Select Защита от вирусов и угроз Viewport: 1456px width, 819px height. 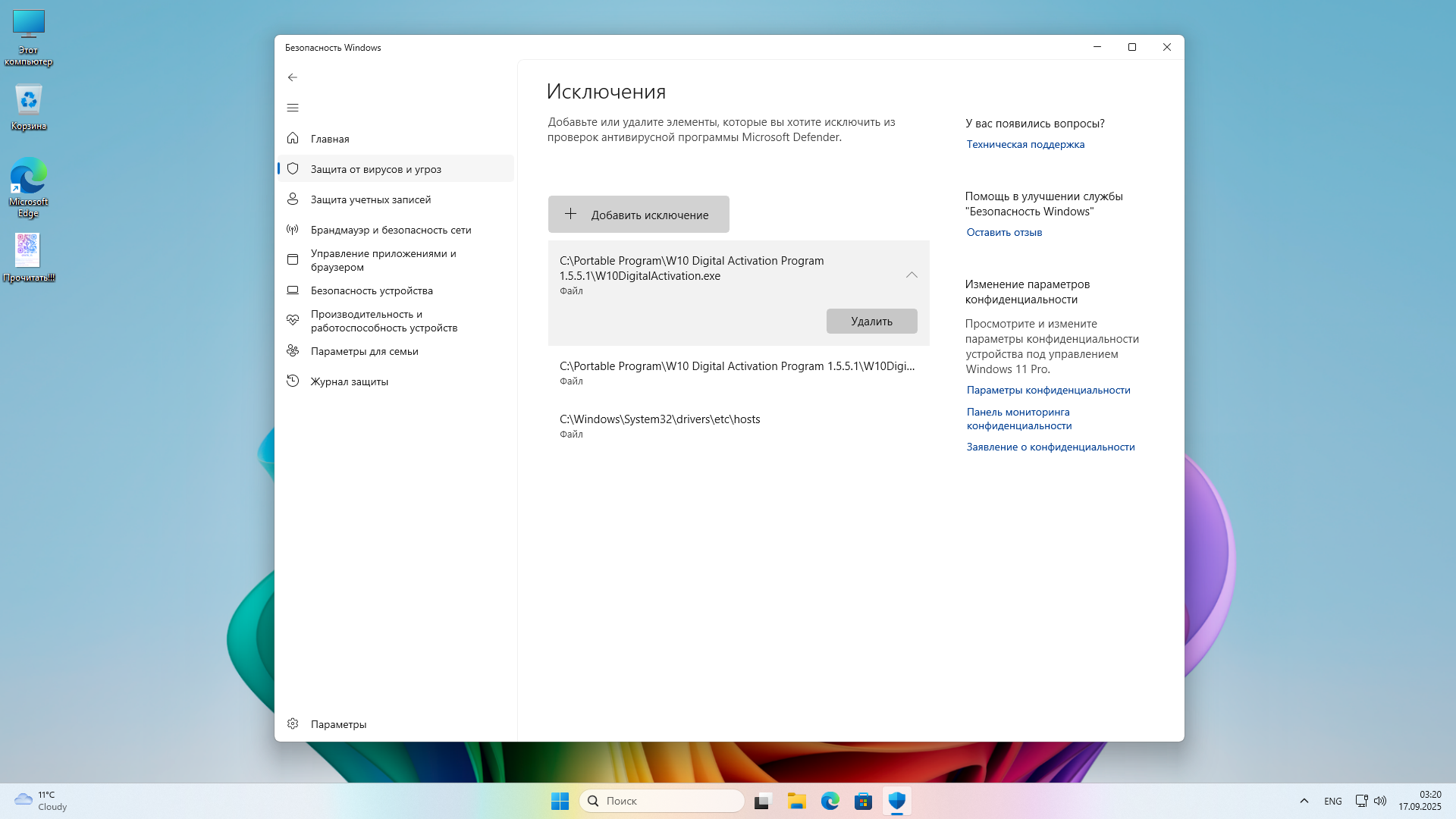tap(396, 169)
